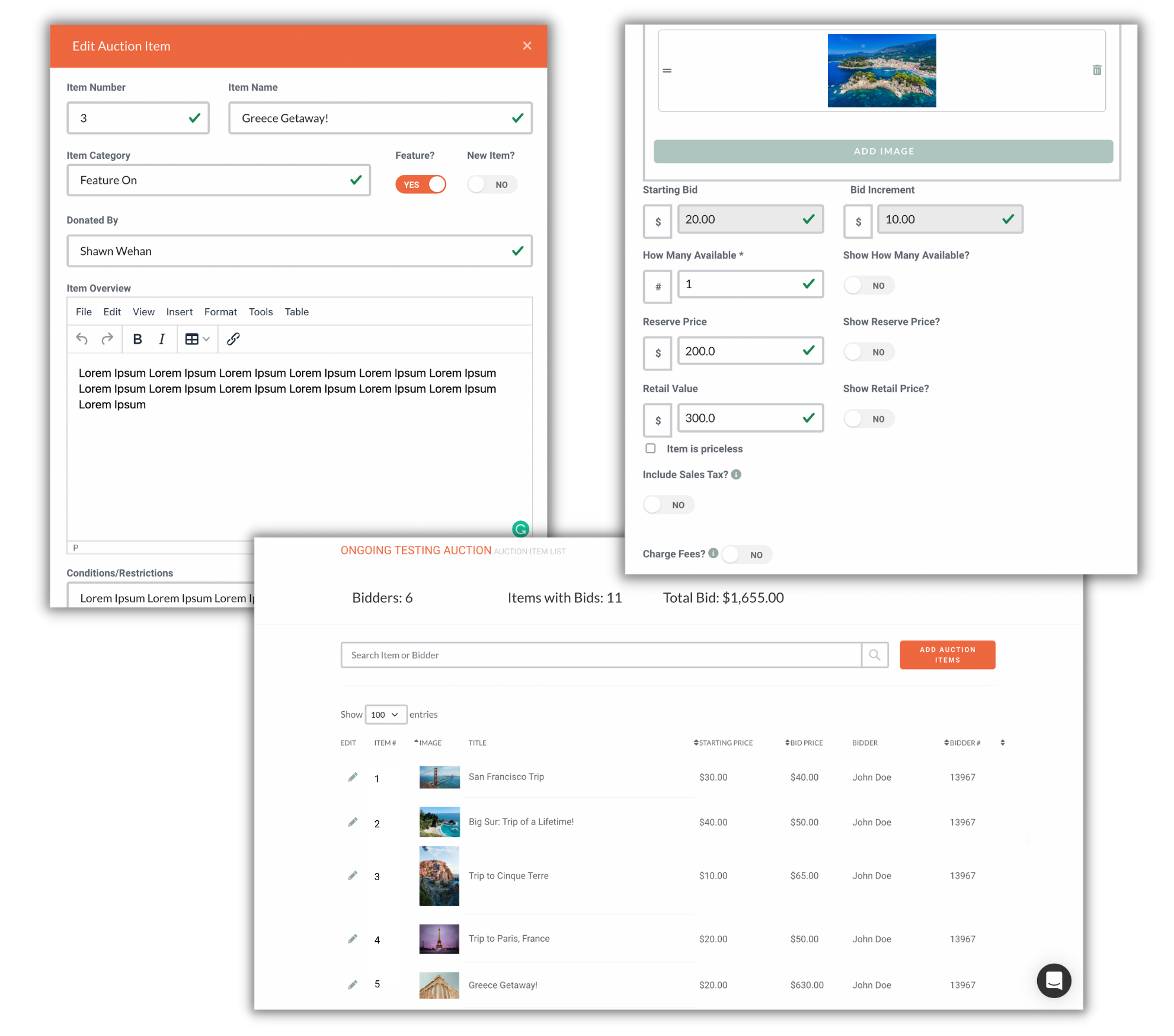Viewport: 1174px width, 1036px height.
Task: Open the chat support bubble
Action: 1054,981
